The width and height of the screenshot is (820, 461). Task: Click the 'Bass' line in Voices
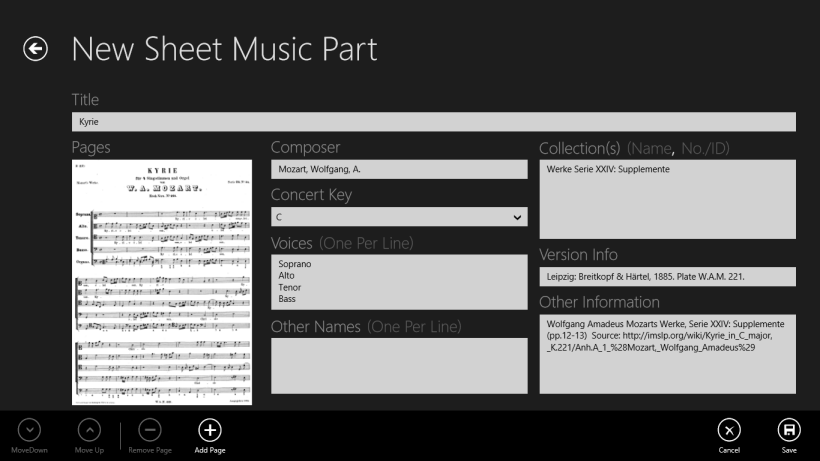point(287,299)
